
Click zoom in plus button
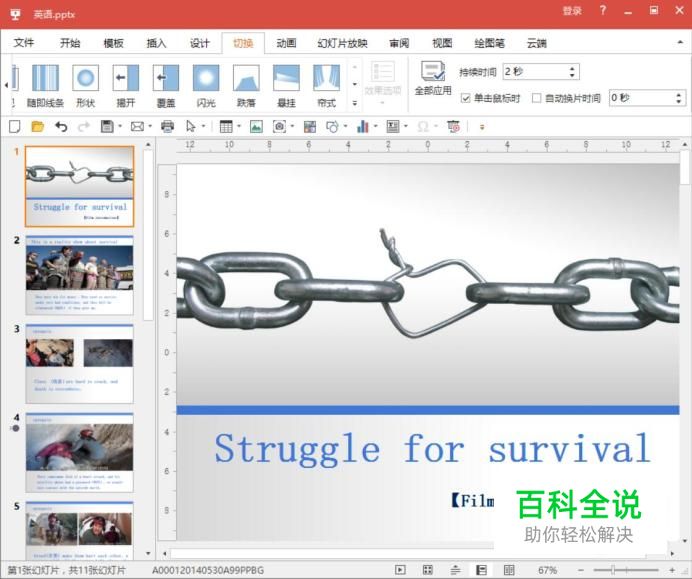[x=672, y=570]
